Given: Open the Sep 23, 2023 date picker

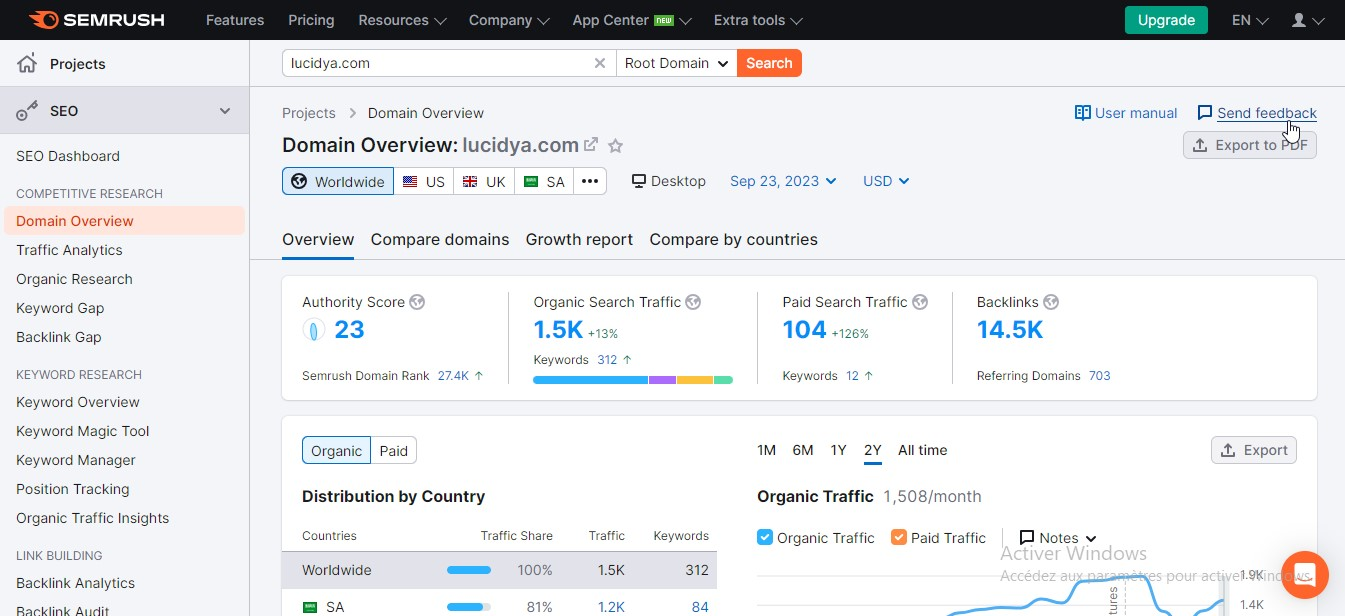Looking at the screenshot, I should click(x=784, y=181).
